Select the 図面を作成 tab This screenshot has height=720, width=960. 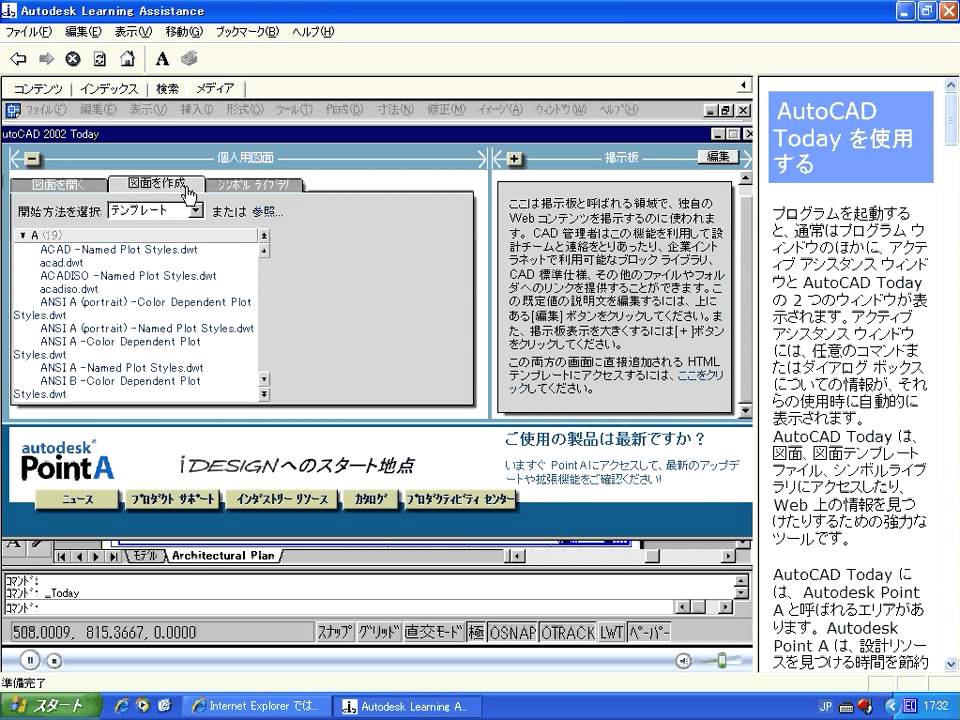pos(157,183)
